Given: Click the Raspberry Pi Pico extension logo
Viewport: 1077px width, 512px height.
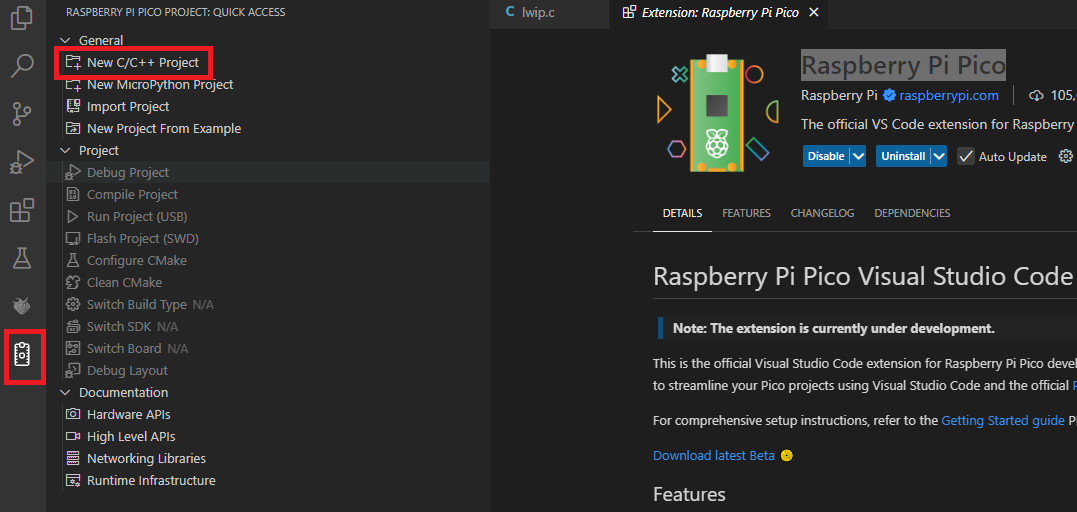Looking at the screenshot, I should [x=717, y=114].
